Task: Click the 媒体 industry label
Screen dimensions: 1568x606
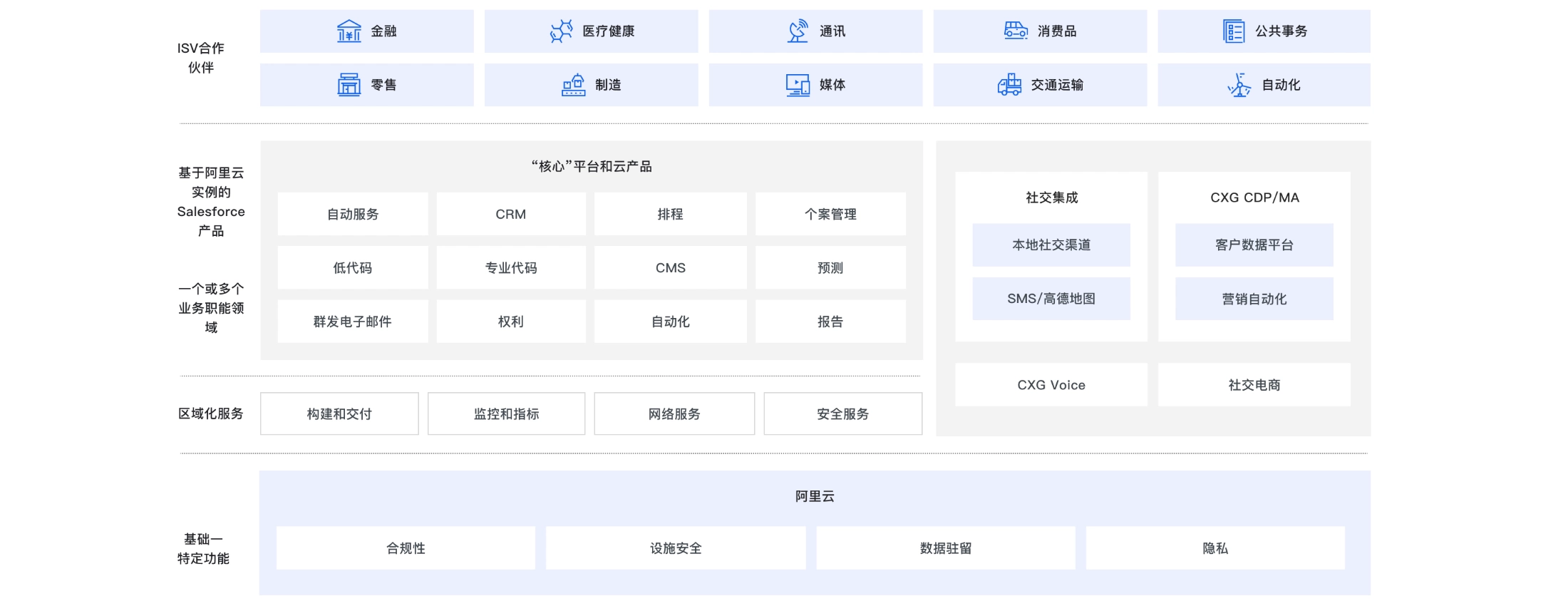Action: [832, 85]
